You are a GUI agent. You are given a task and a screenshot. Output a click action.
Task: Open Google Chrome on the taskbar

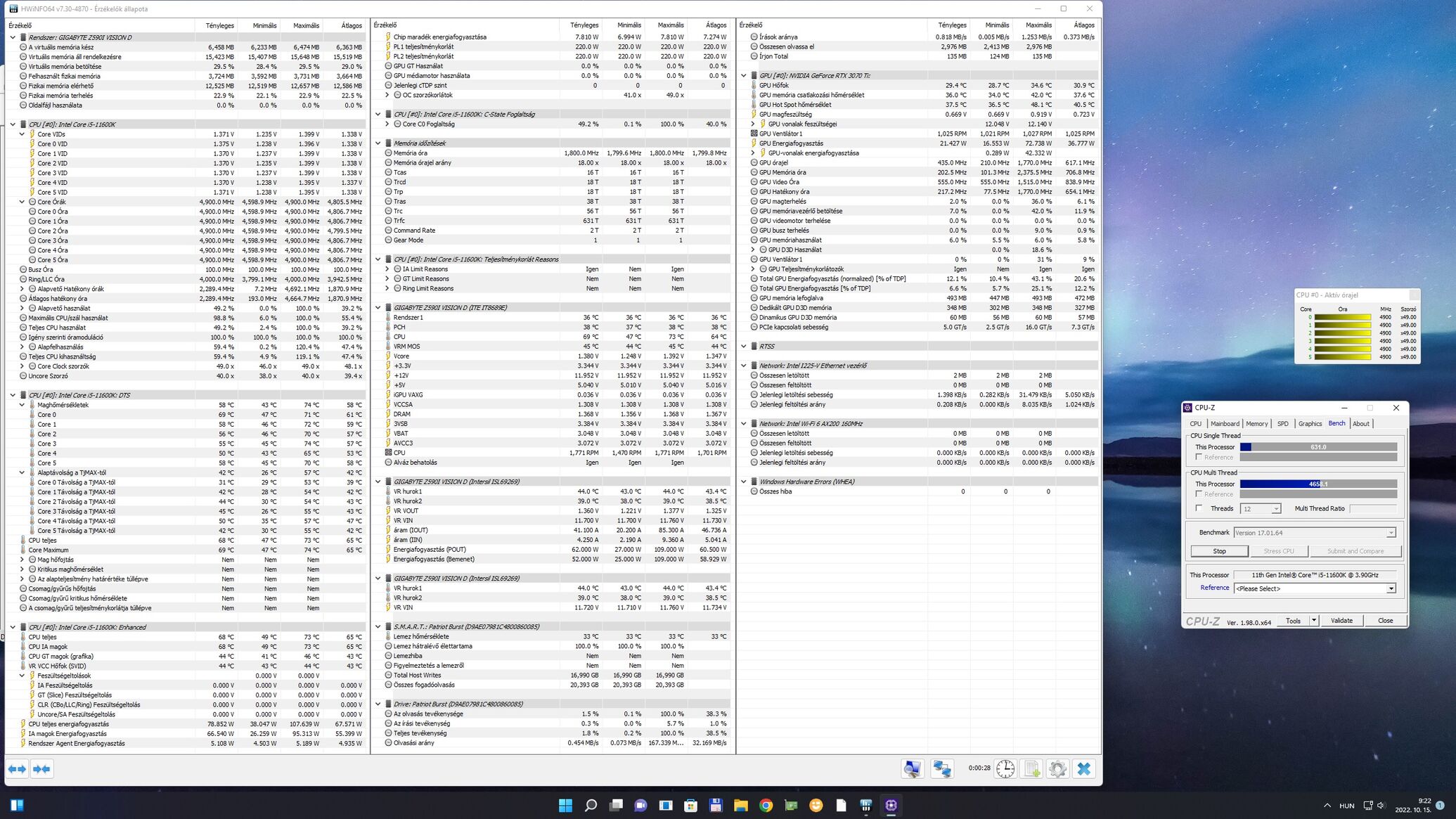pyautogui.click(x=766, y=806)
